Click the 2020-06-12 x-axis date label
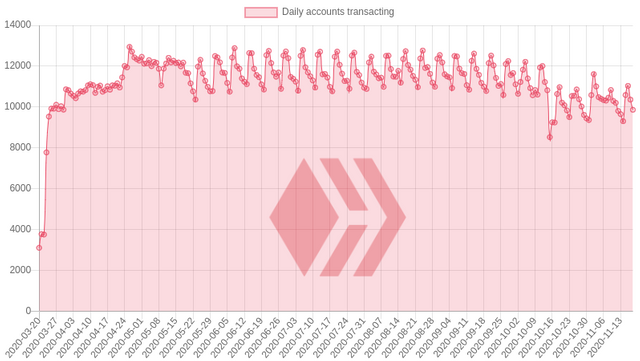Image resolution: width=640 pixels, height=361 pixels. [230, 336]
